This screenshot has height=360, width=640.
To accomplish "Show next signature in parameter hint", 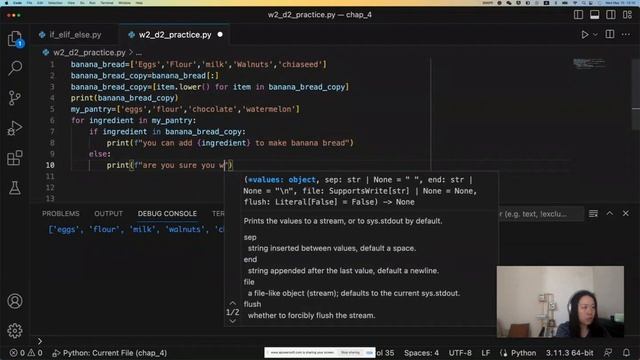I will click(x=232, y=321).
